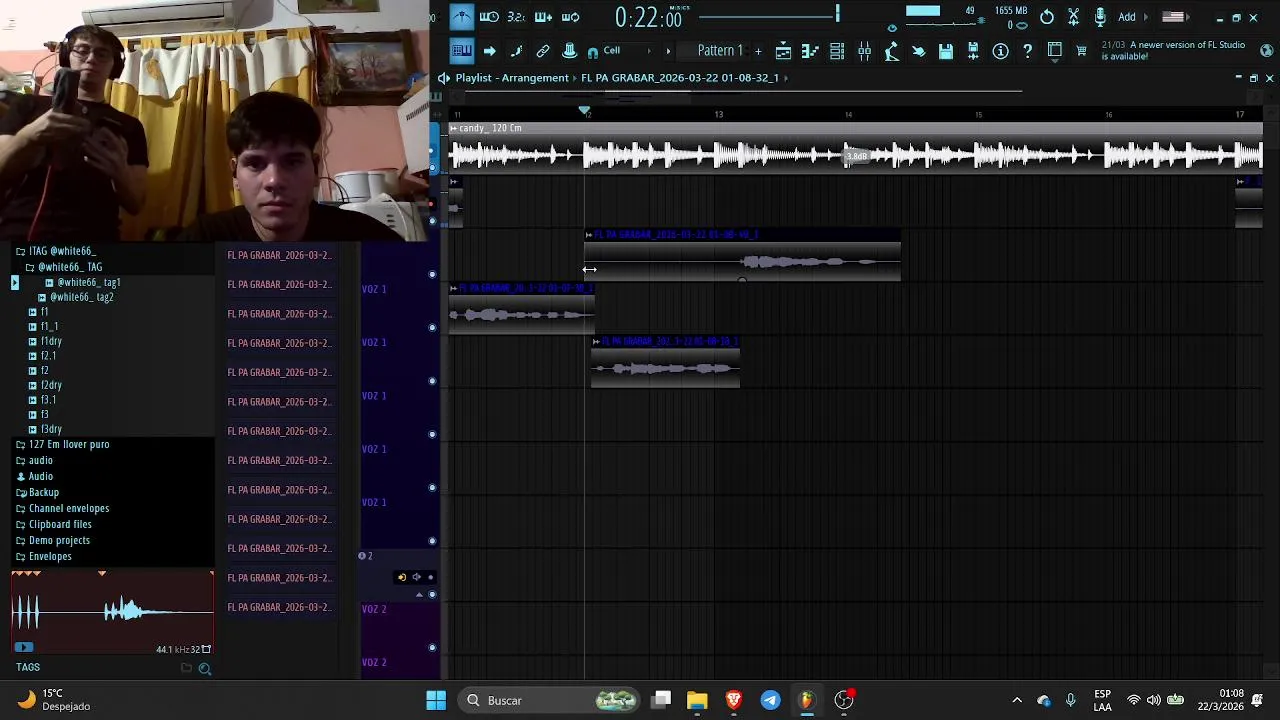1280x720 pixels.
Task: Open the Channel rack view icon
Action: click(x=837, y=51)
